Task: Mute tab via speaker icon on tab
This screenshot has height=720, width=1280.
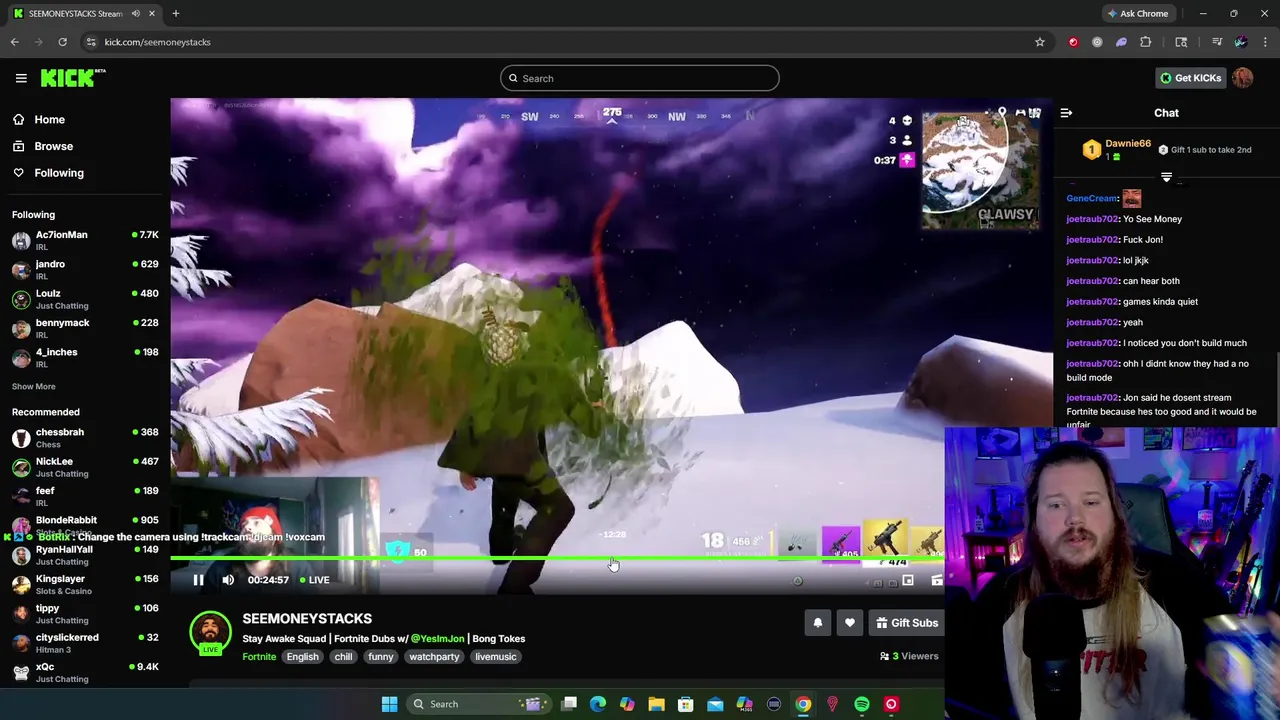Action: click(x=135, y=14)
